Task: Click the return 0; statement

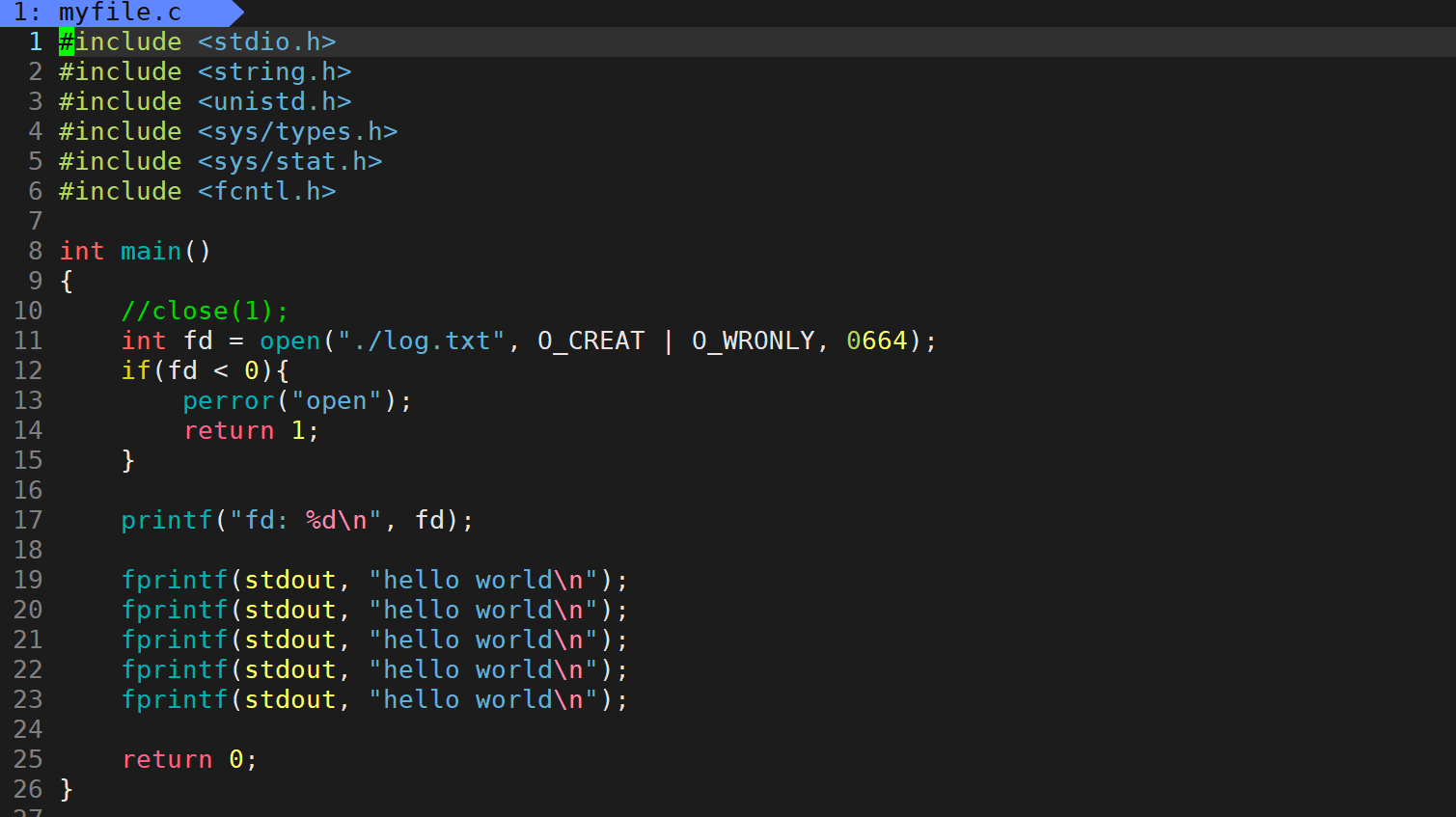Action: 190,759
